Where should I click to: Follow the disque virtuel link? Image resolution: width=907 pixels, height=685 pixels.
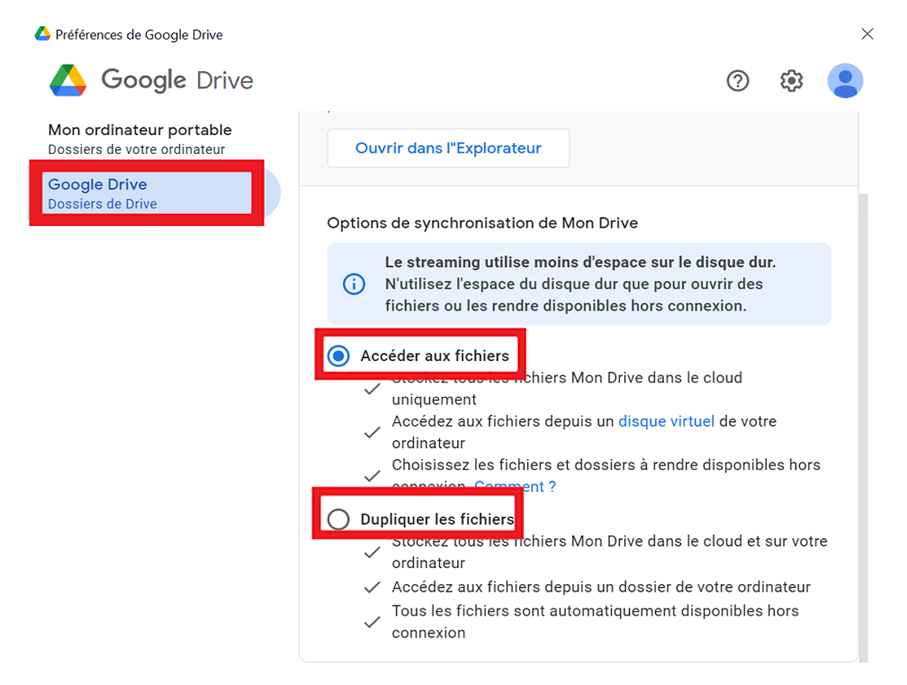pos(666,421)
